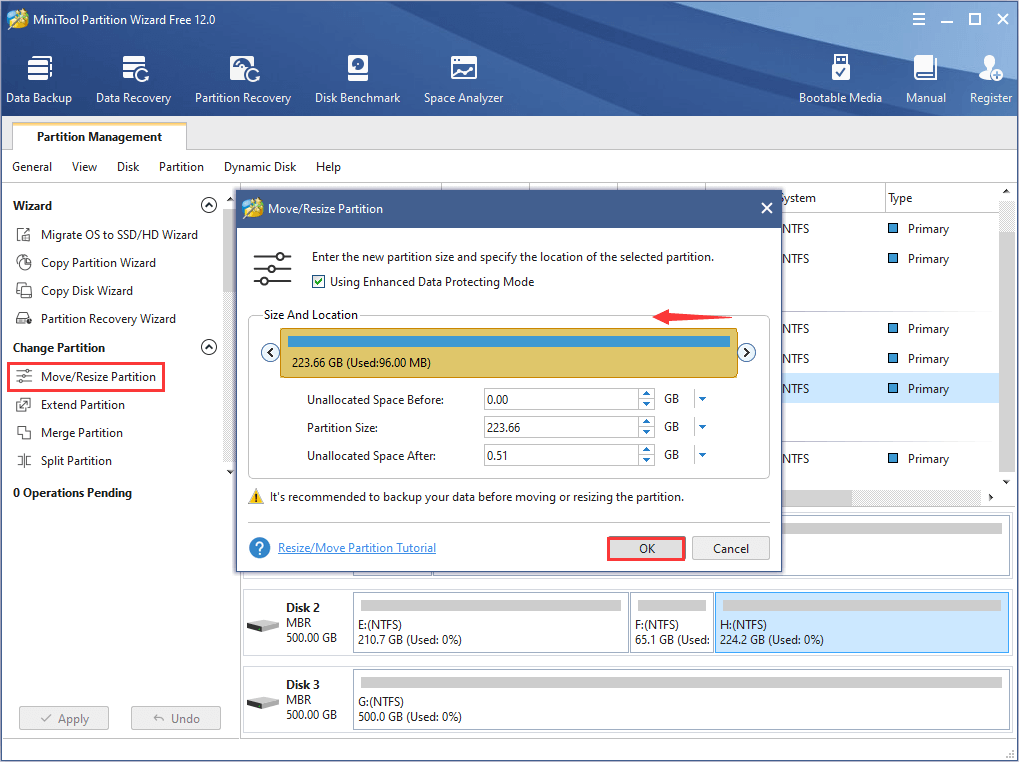The image size is (1019, 762).
Task: Open the Space Analyzer
Action: tap(463, 79)
